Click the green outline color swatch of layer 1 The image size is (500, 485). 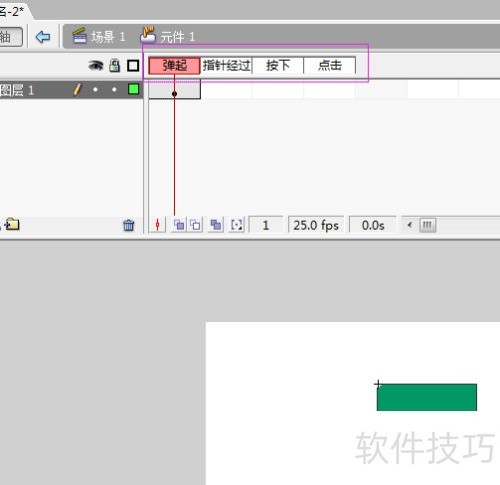click(133, 89)
